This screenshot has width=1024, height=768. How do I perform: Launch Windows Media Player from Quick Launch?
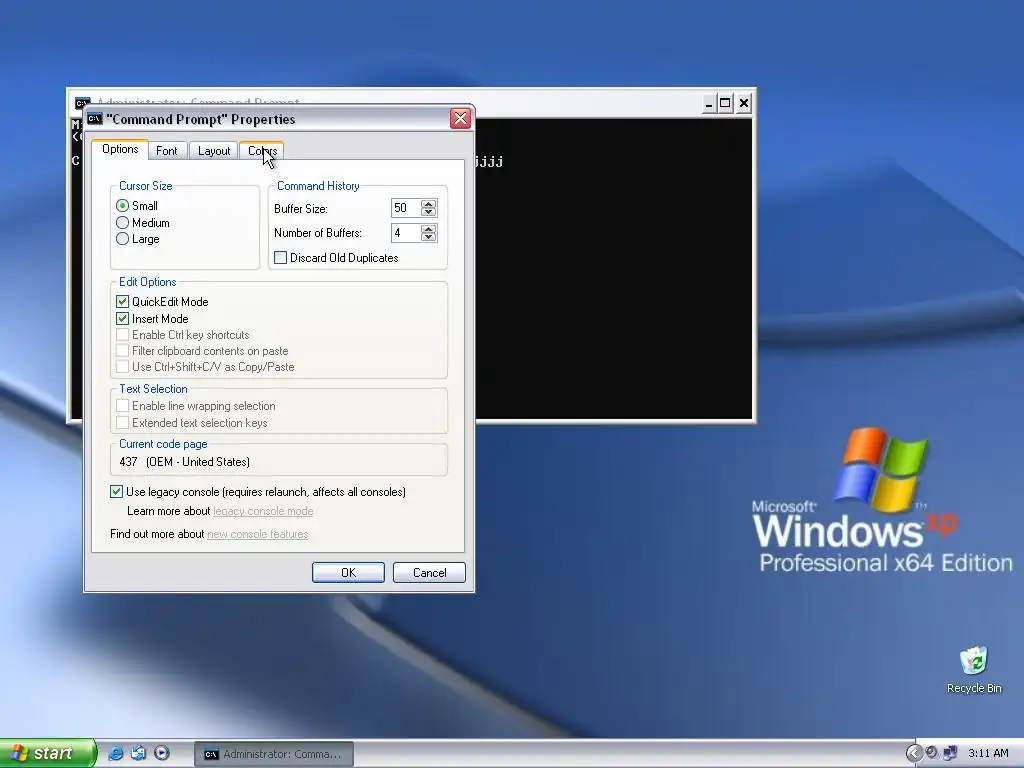[x=161, y=754]
